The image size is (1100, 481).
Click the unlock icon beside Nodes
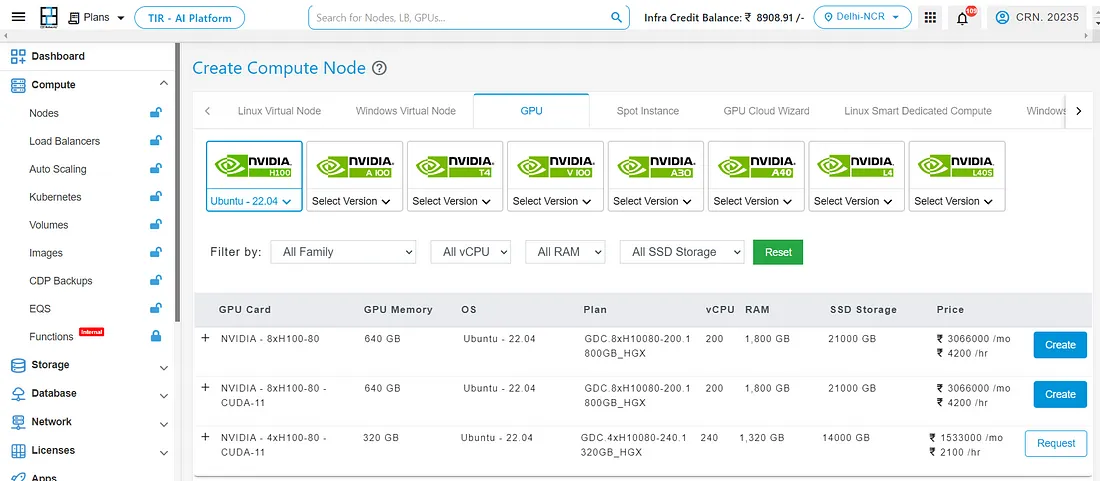click(x=156, y=112)
